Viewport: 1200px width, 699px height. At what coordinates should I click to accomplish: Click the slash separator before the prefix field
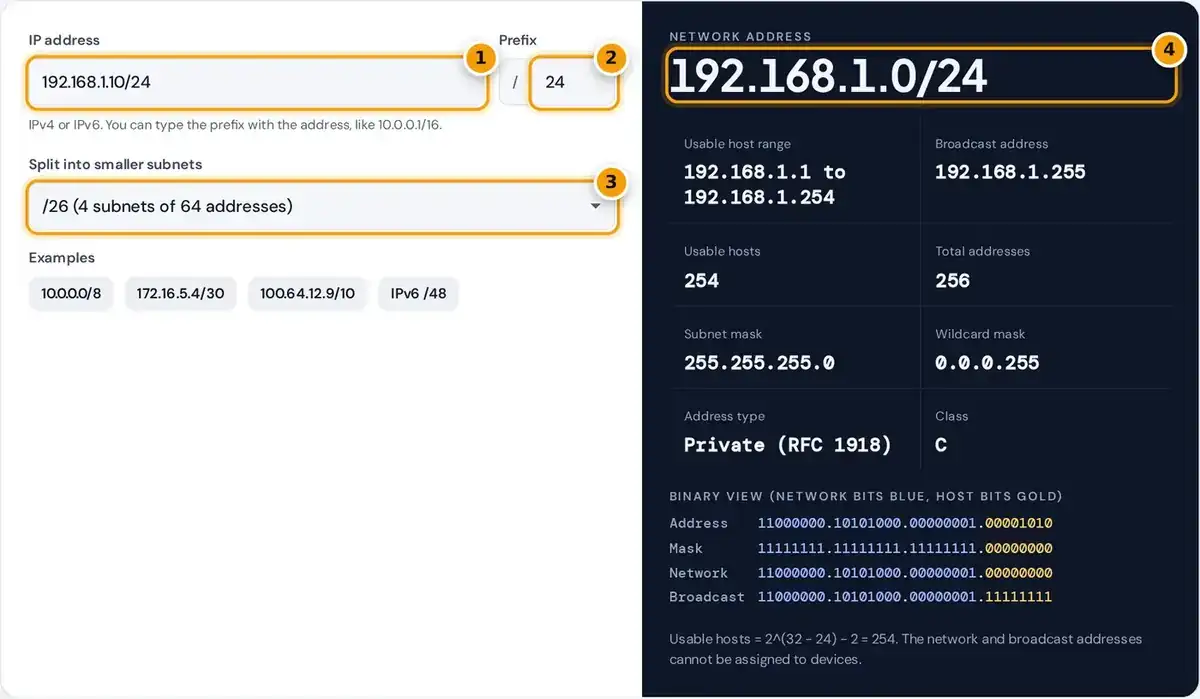pyautogui.click(x=515, y=82)
